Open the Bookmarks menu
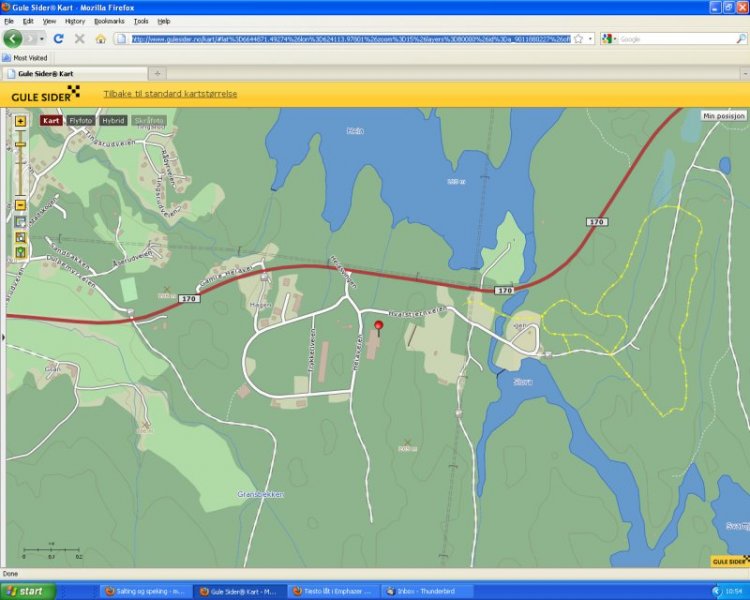The width and height of the screenshot is (750, 600). pyautogui.click(x=109, y=21)
